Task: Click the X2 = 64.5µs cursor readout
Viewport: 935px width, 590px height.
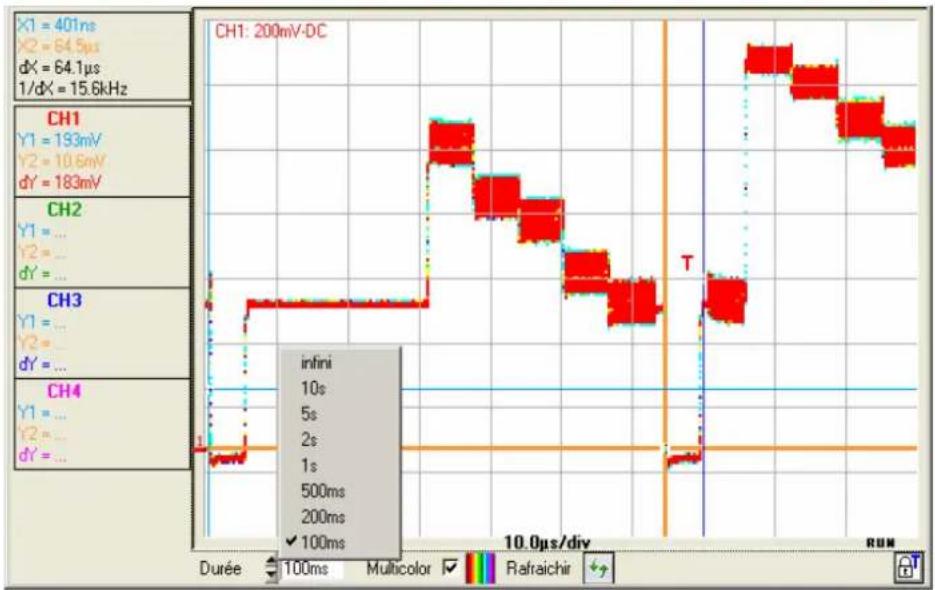Action: click(x=58, y=46)
